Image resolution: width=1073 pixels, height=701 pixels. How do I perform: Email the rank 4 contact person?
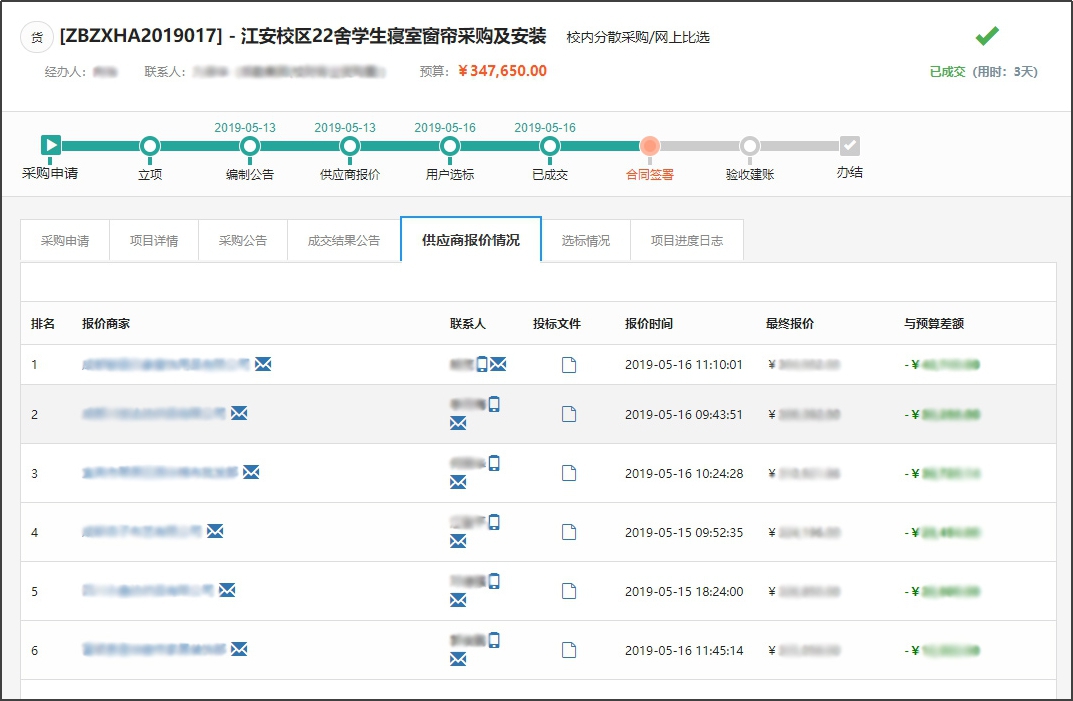click(x=458, y=541)
